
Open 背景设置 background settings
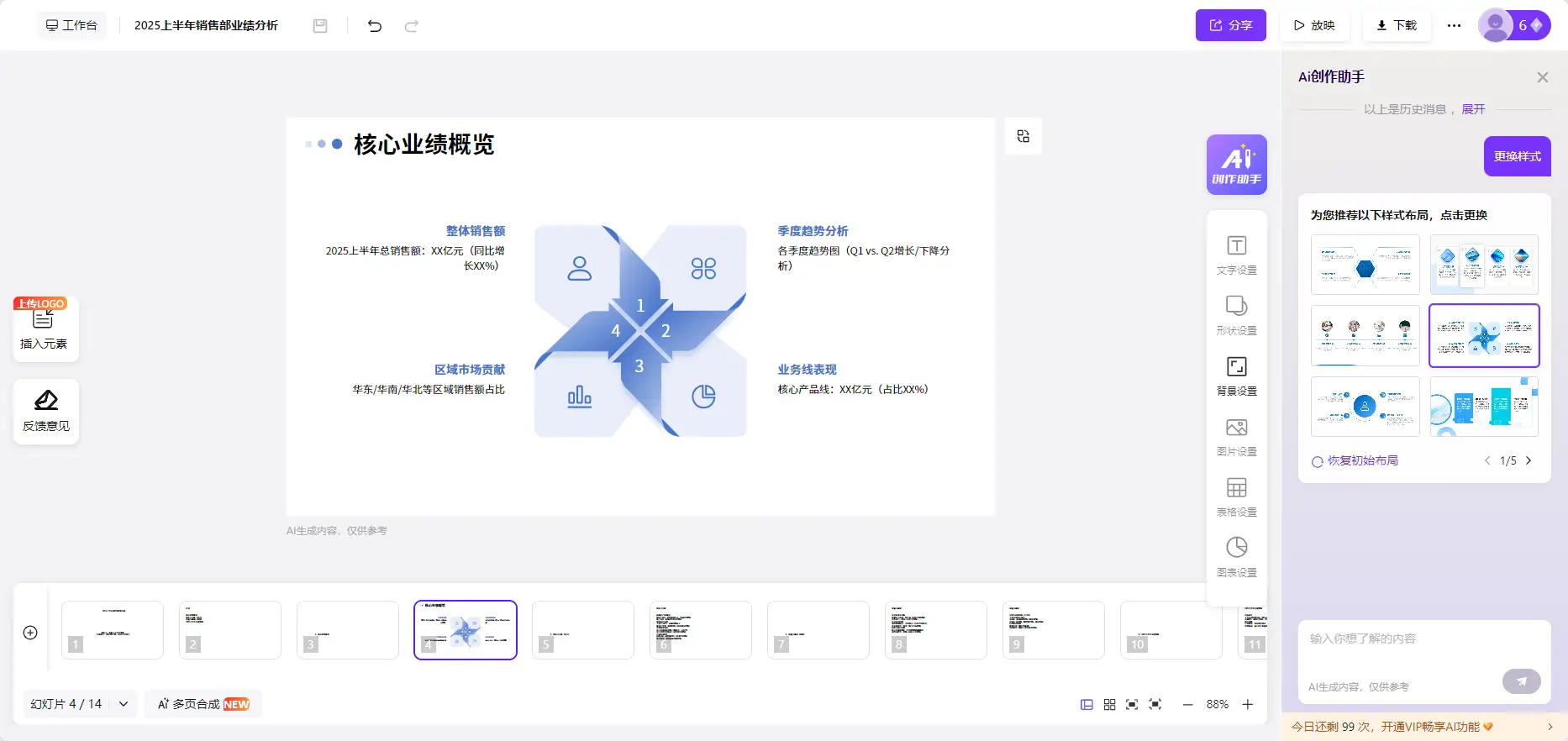pos(1236,376)
